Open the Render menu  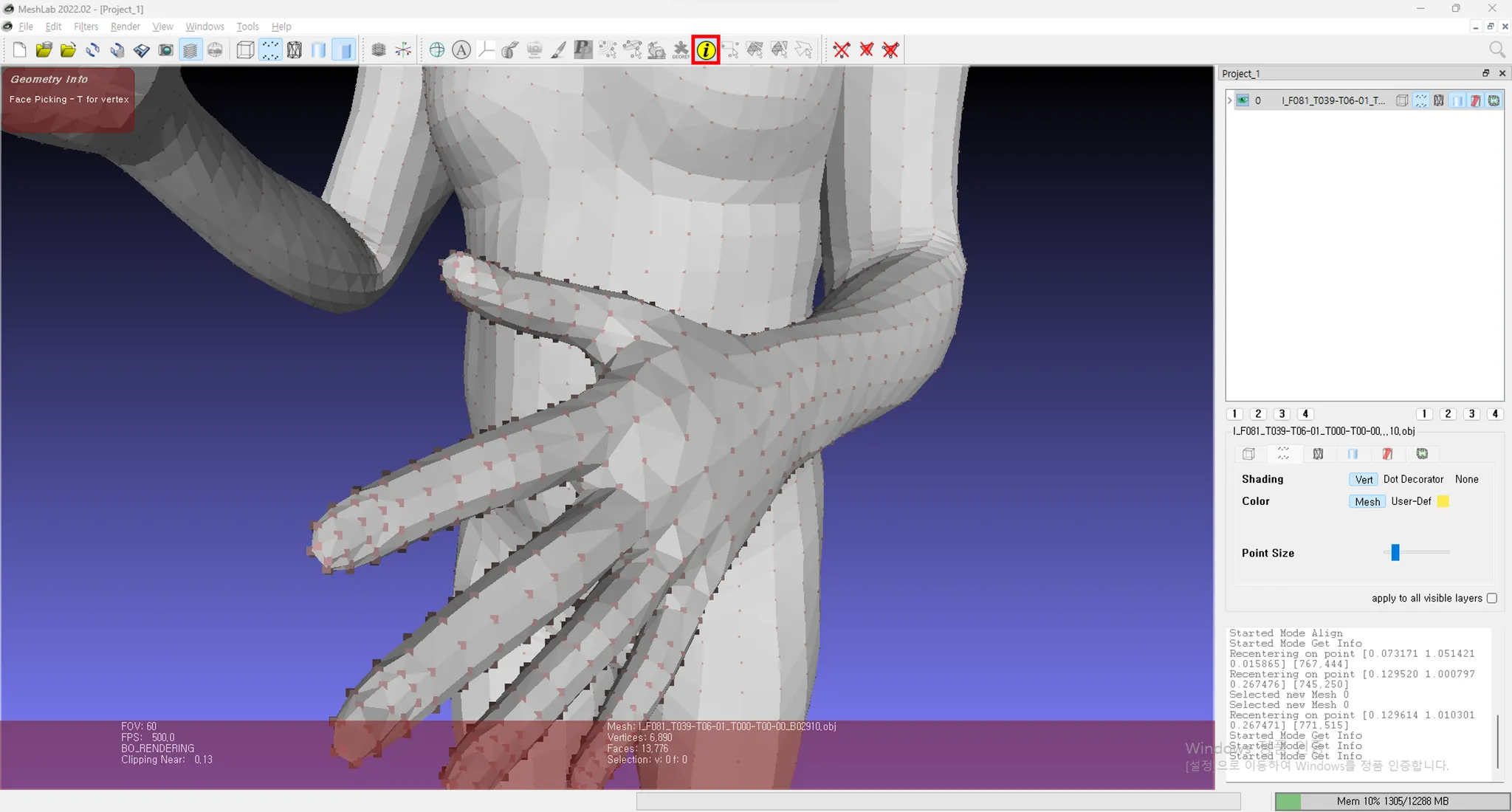[125, 27]
